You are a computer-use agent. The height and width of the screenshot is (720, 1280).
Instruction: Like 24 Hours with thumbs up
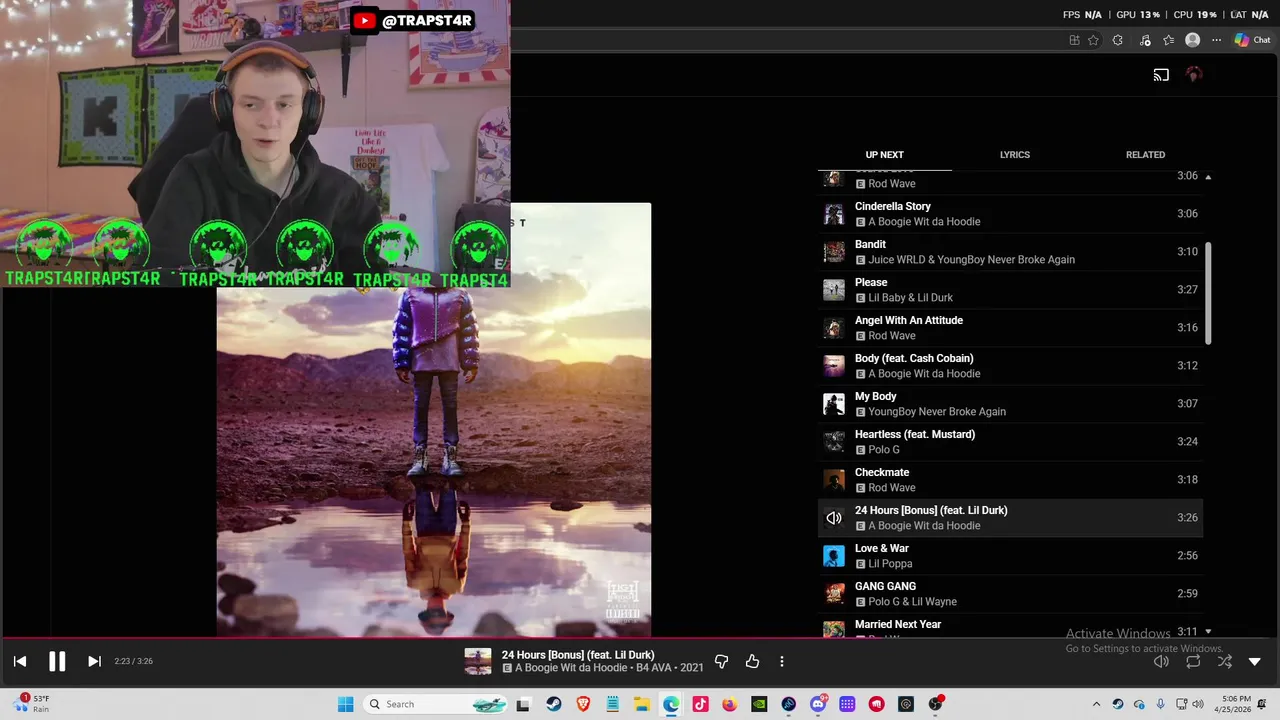tap(752, 661)
